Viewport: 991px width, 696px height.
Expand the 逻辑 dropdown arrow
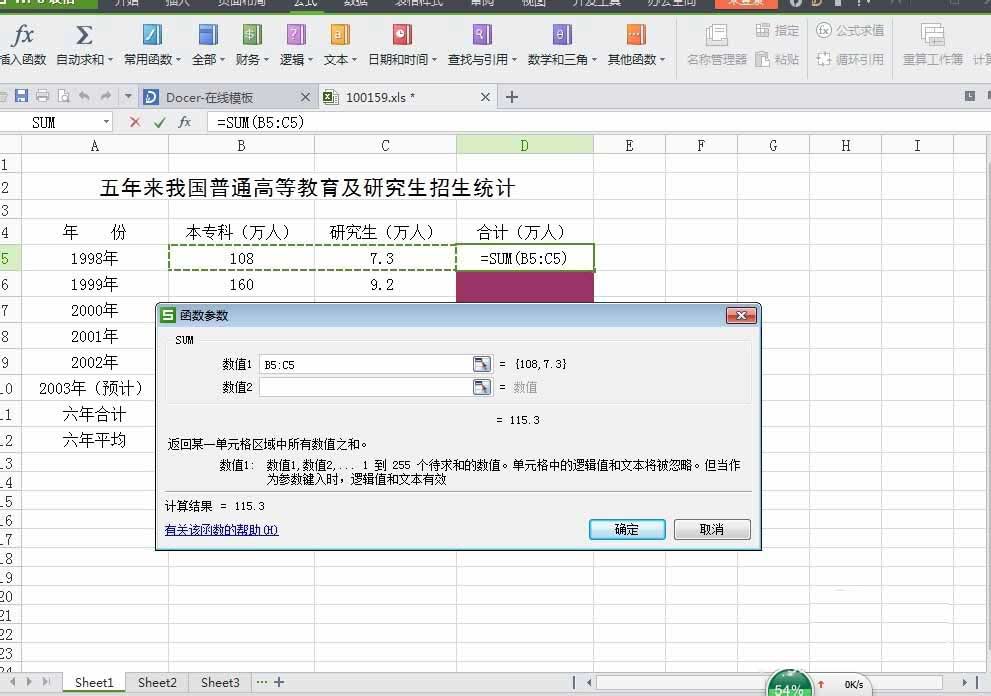point(310,60)
